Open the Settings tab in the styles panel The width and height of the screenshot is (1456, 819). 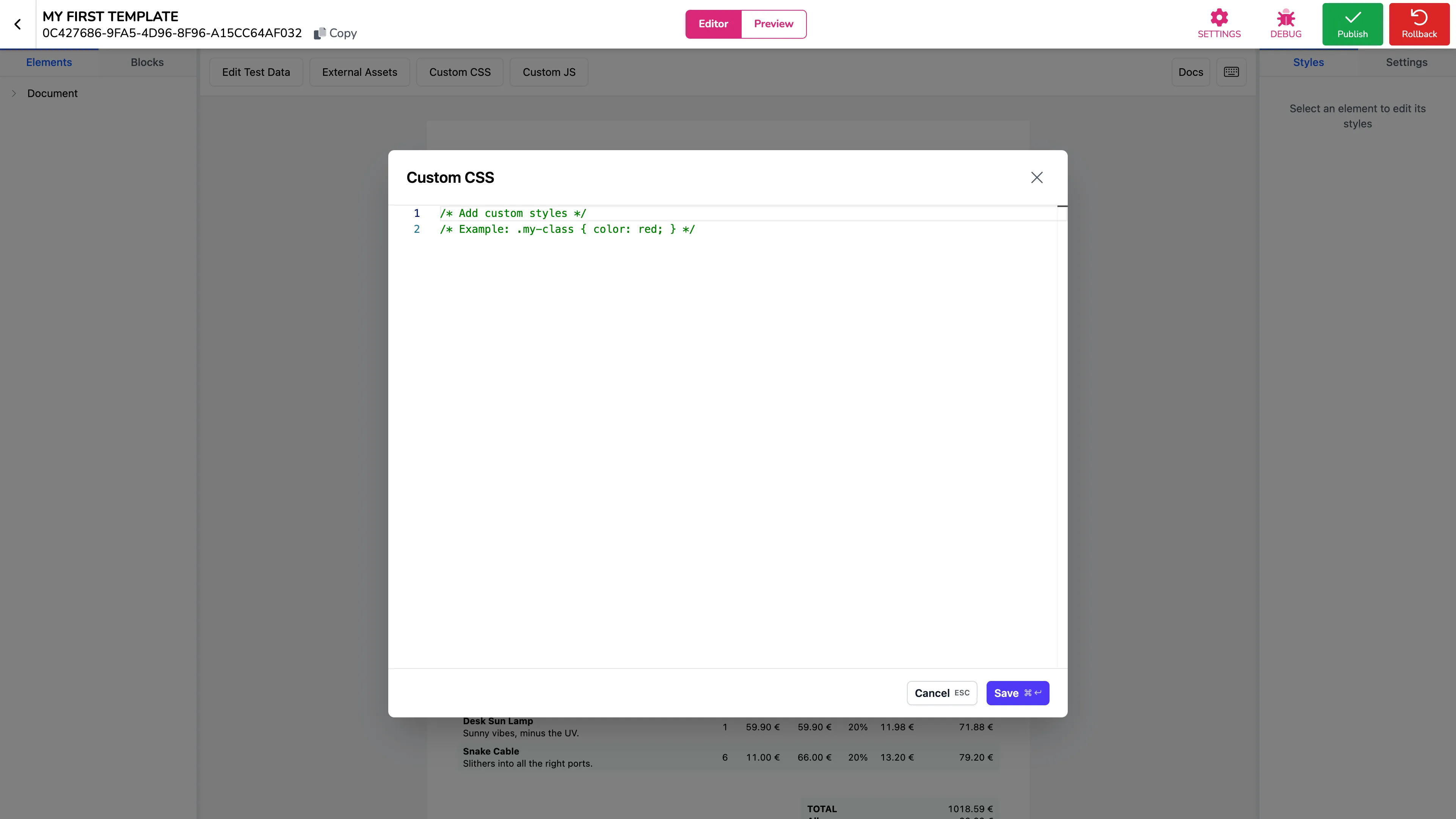(1407, 62)
